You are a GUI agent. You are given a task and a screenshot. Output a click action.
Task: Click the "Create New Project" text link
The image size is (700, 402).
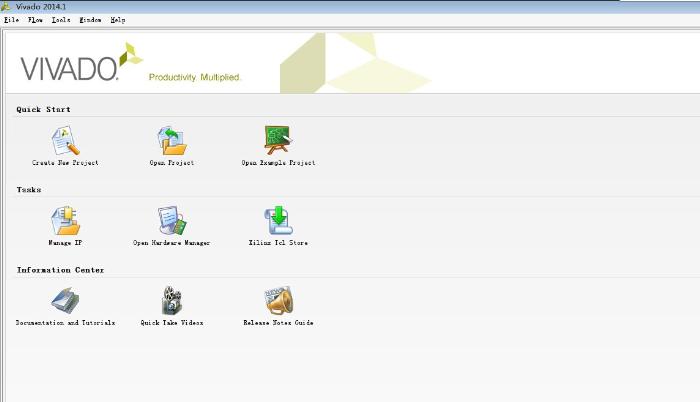65,162
